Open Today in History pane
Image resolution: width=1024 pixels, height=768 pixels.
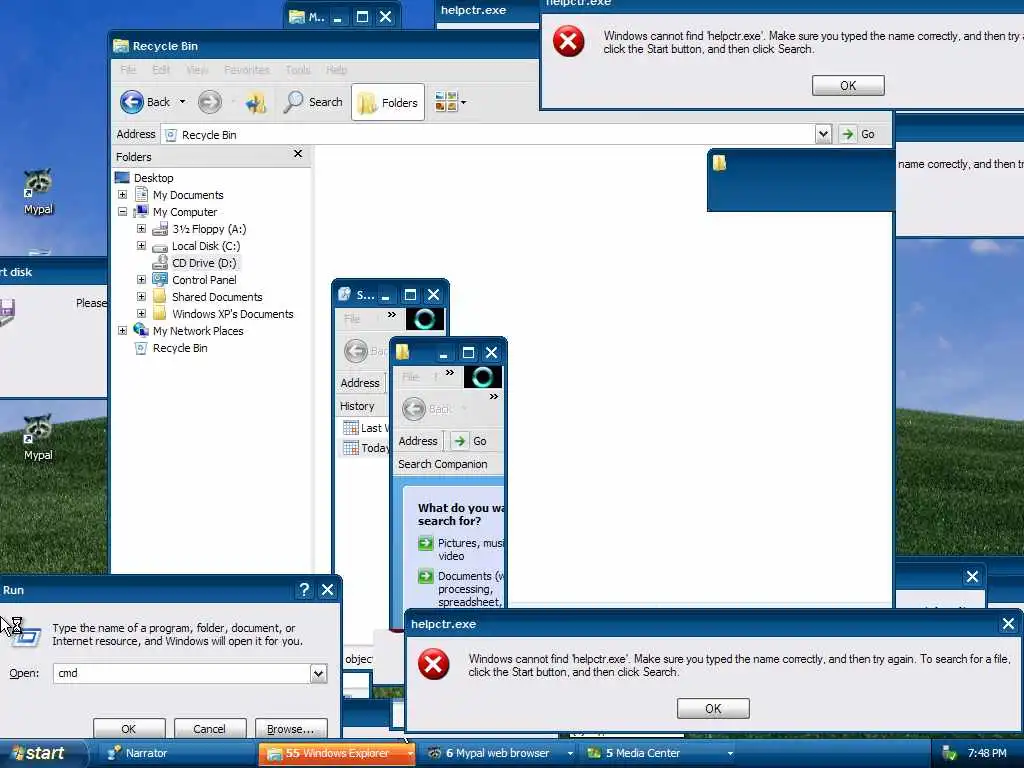(366, 448)
